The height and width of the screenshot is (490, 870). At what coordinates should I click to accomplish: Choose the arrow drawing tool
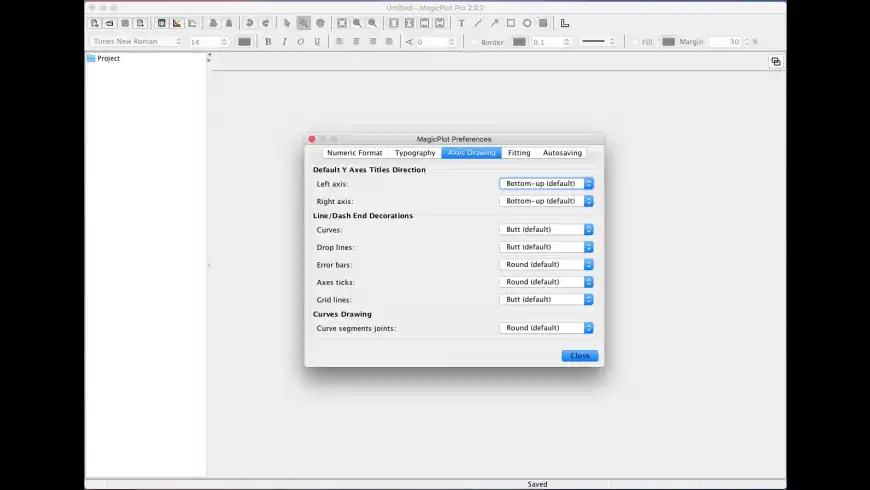point(494,23)
